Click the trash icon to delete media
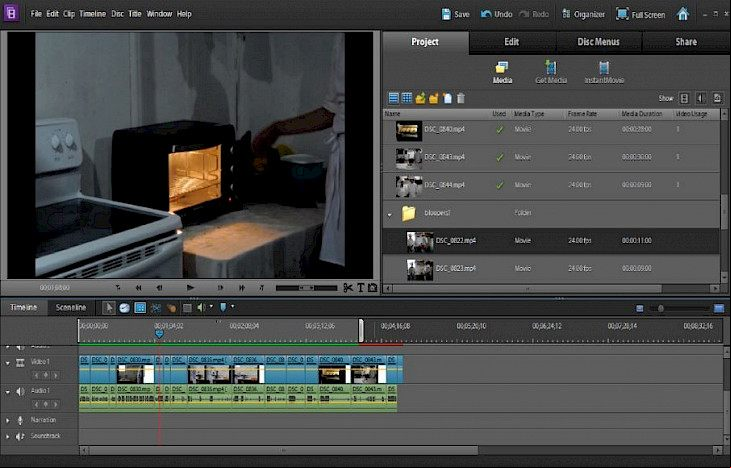This screenshot has height=468, width=731. click(x=461, y=98)
